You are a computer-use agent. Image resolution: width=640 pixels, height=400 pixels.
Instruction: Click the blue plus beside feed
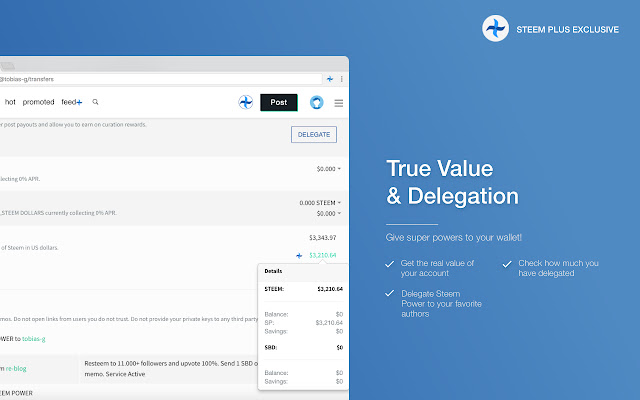80,102
